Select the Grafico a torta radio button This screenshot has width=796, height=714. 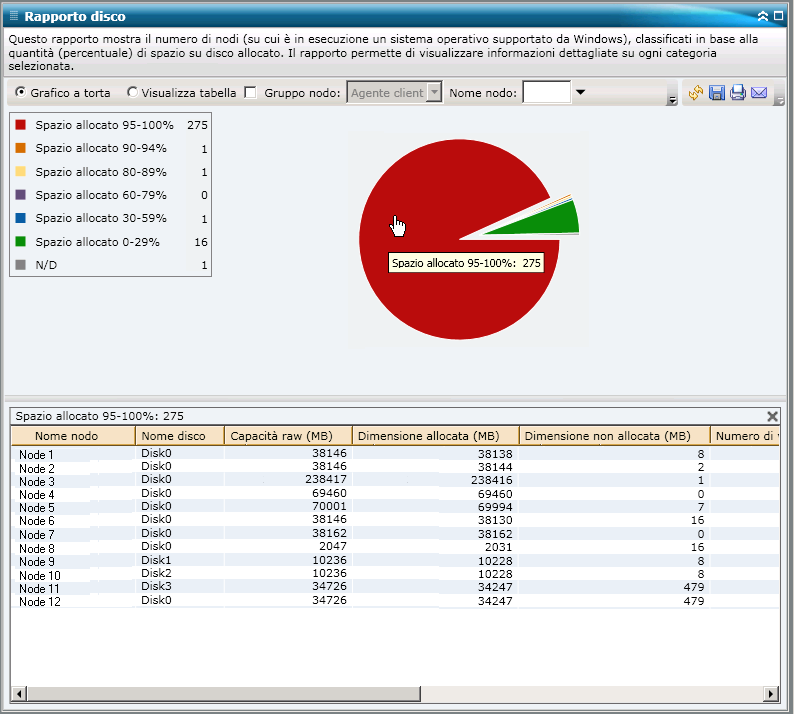[x=20, y=93]
